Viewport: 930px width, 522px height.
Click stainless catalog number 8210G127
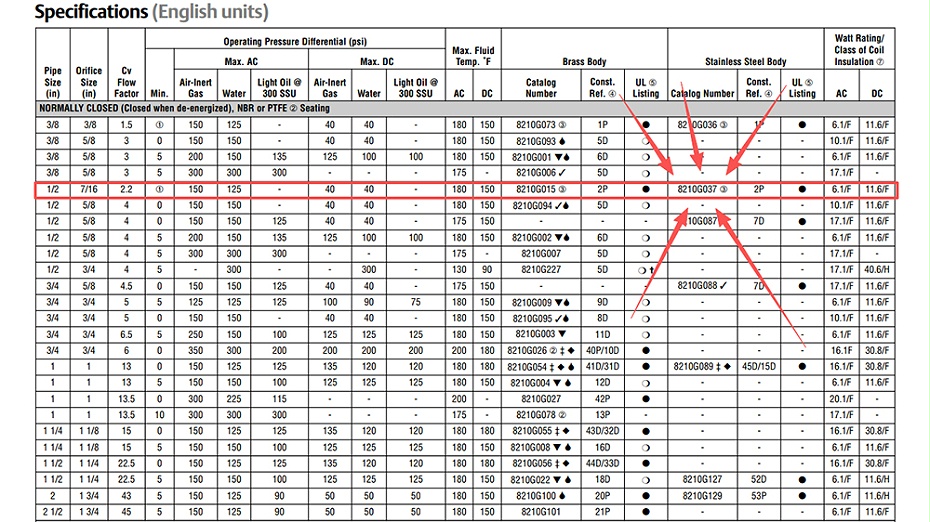tap(703, 480)
